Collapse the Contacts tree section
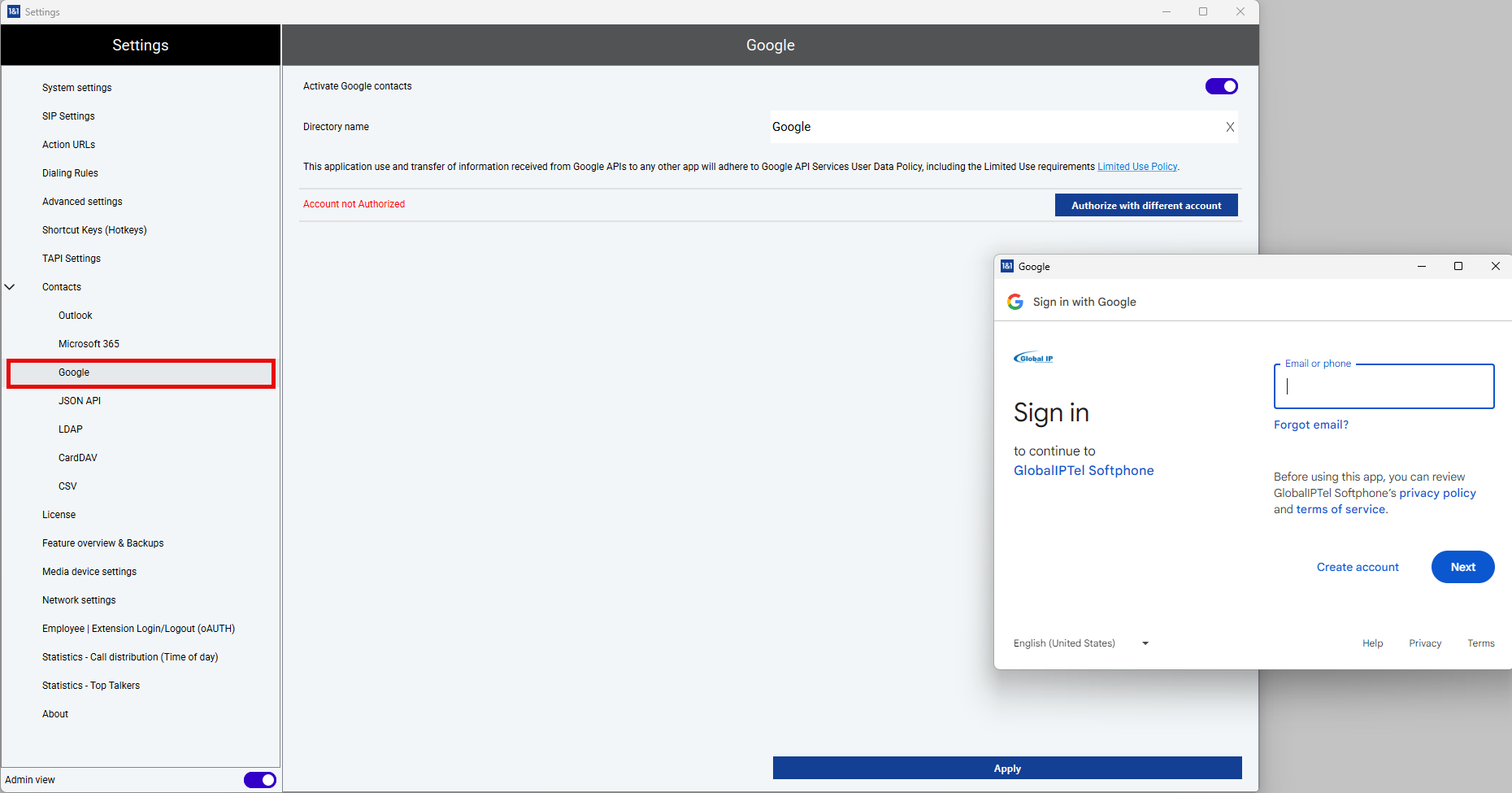The image size is (1512, 793). (x=10, y=287)
